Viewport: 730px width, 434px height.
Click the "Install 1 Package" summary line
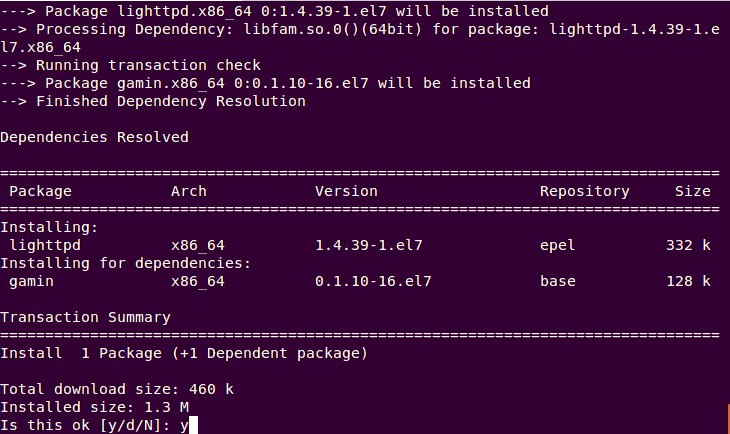pos(184,353)
